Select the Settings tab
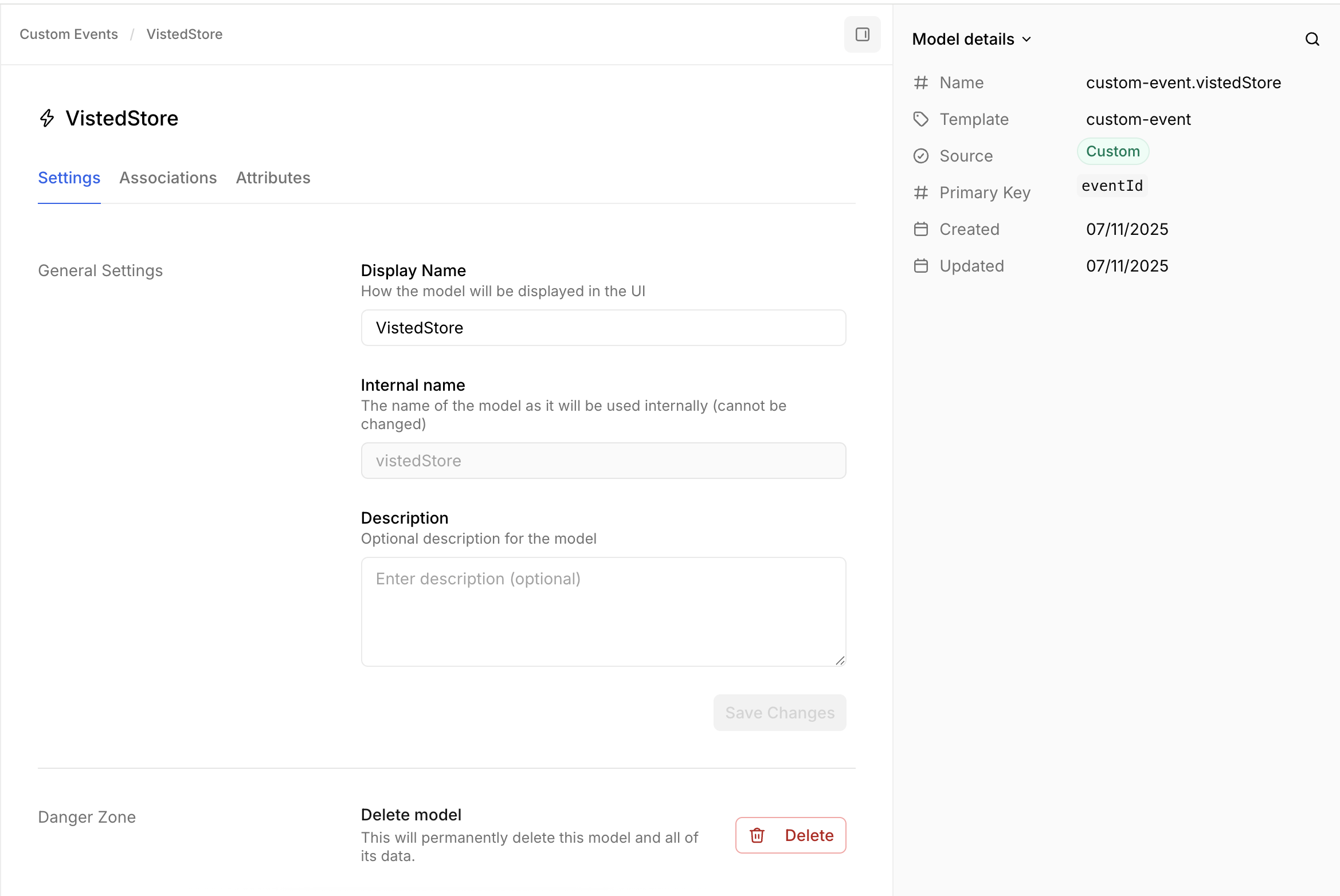The image size is (1340, 896). (69, 178)
